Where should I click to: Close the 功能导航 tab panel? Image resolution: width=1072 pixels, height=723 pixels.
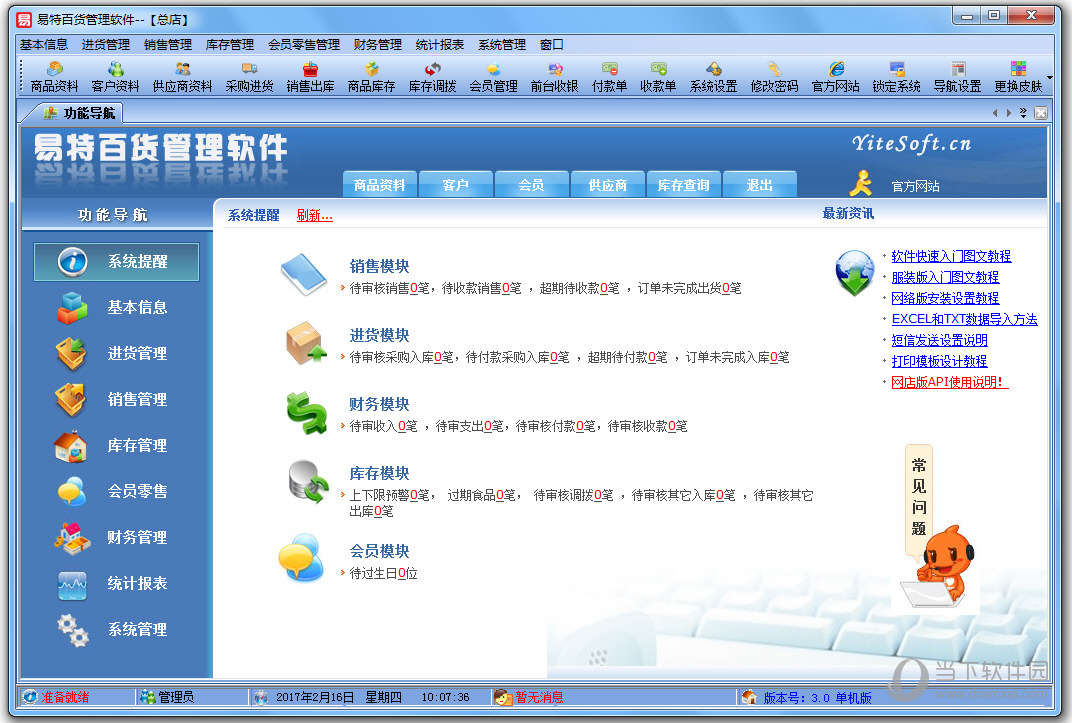point(1040,113)
